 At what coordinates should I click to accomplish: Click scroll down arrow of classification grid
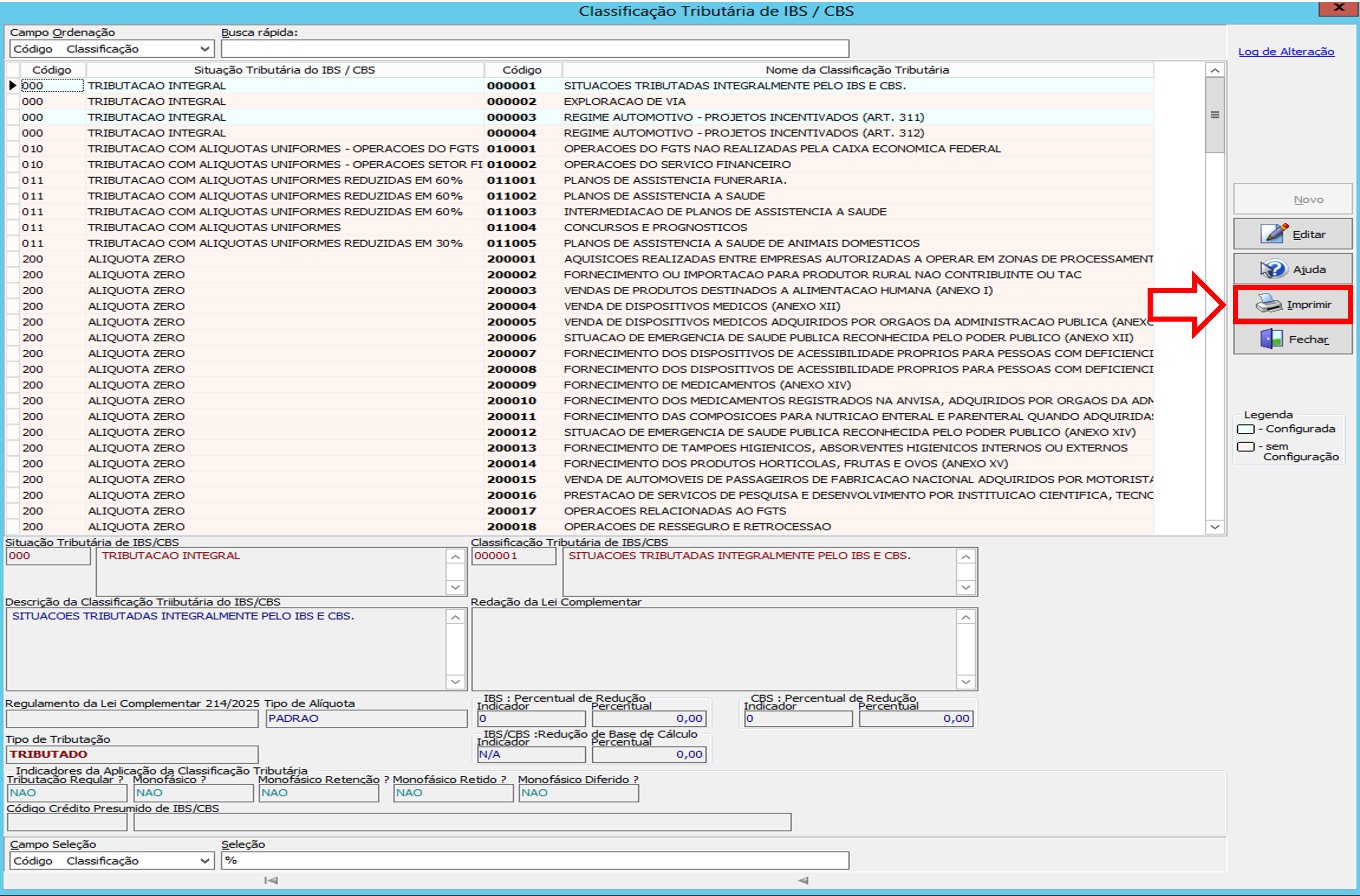1215,527
